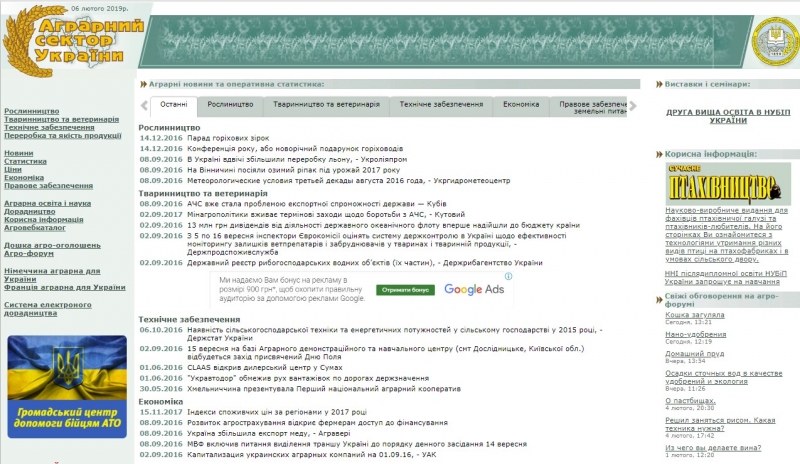The height and width of the screenshot is (464, 800).
Task: Click the Громадський центр допомоги бійцям АТО banner
Action: coord(67,386)
